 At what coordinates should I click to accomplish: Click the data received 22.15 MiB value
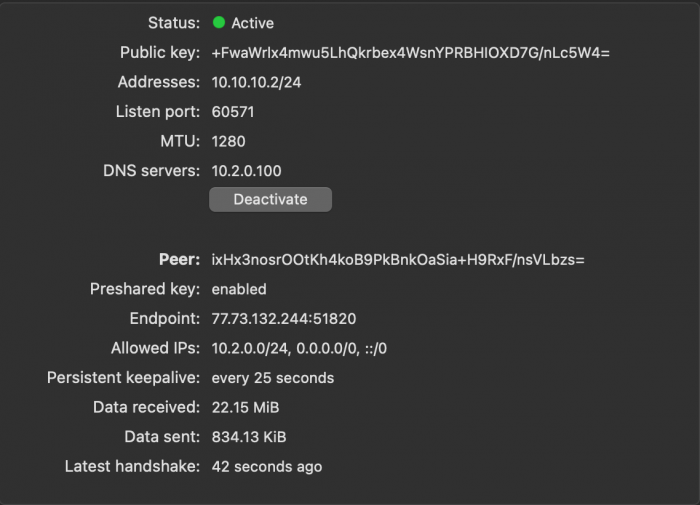click(245, 407)
